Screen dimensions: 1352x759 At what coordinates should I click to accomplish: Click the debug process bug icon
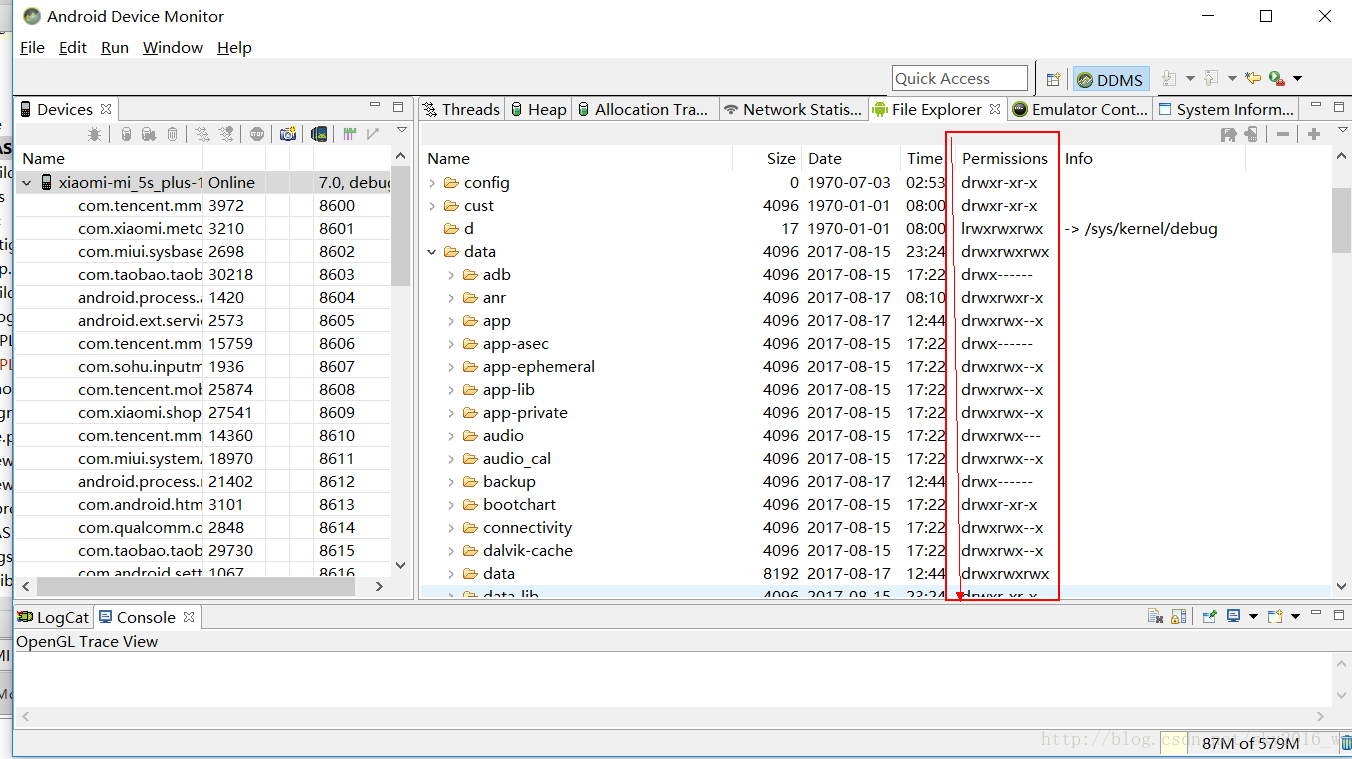(94, 134)
